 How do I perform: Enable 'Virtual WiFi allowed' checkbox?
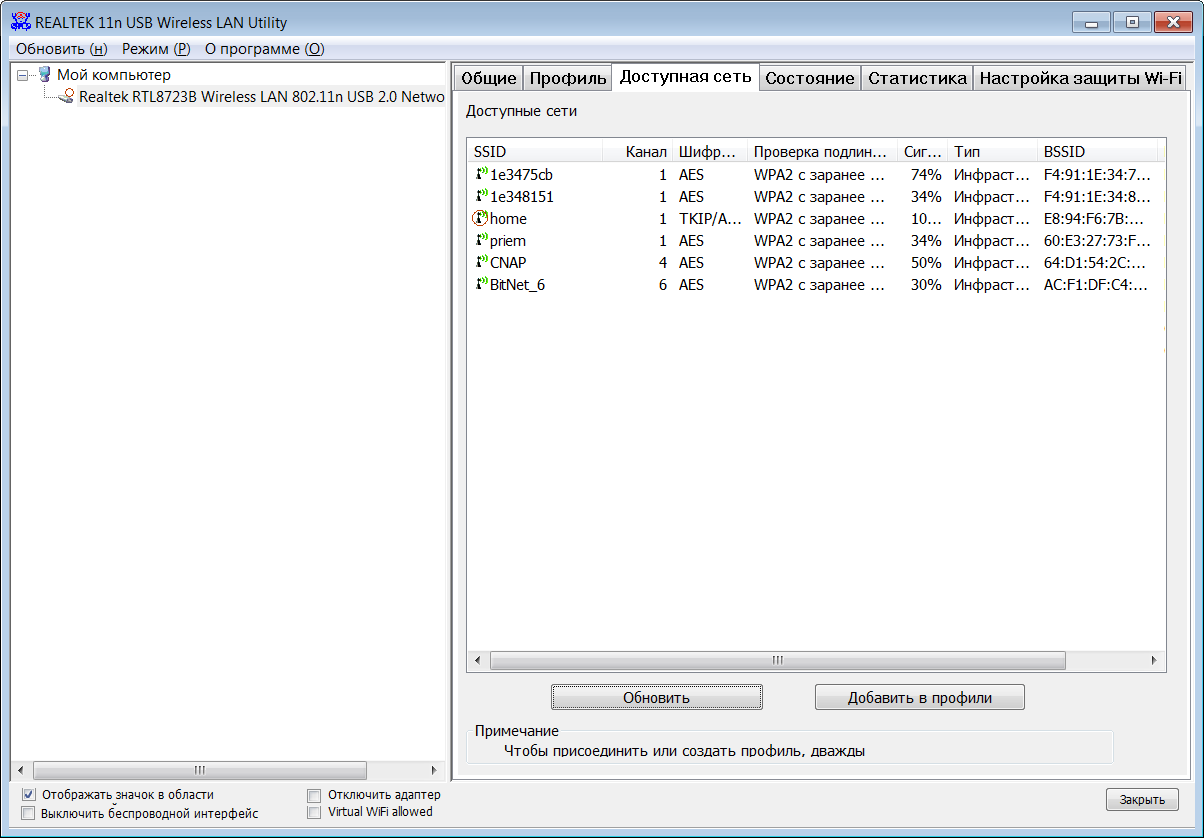tap(314, 812)
